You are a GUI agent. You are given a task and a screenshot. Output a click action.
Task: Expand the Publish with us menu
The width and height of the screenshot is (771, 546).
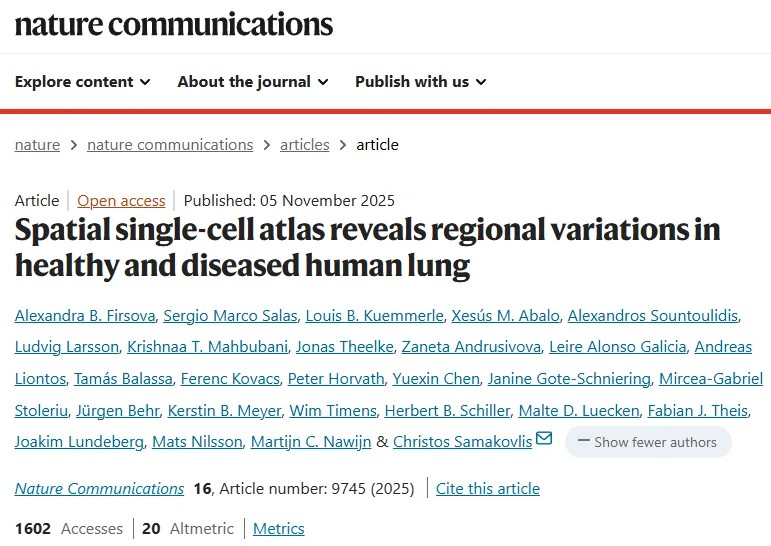click(420, 82)
